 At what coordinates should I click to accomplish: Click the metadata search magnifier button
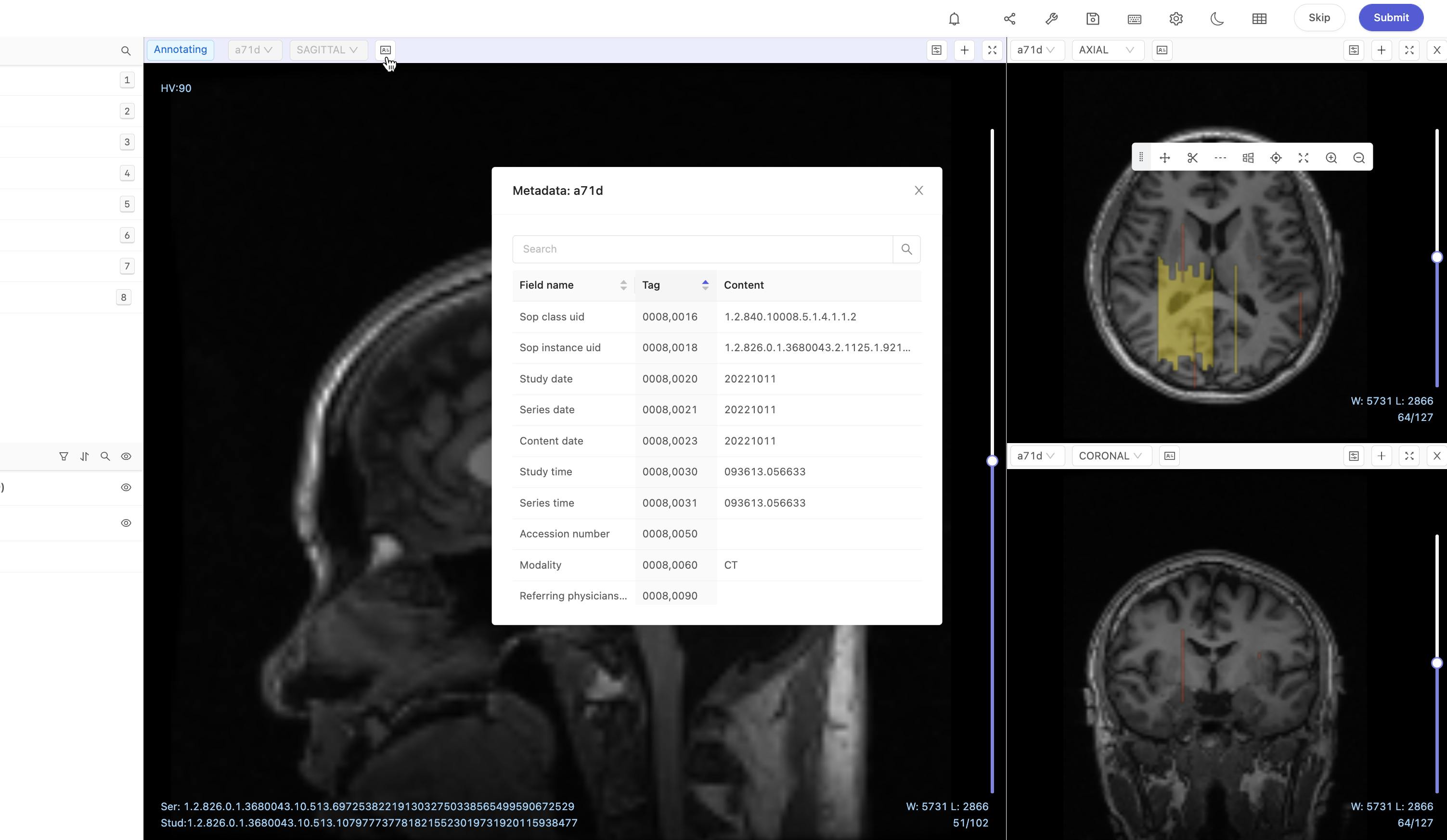tap(907, 249)
